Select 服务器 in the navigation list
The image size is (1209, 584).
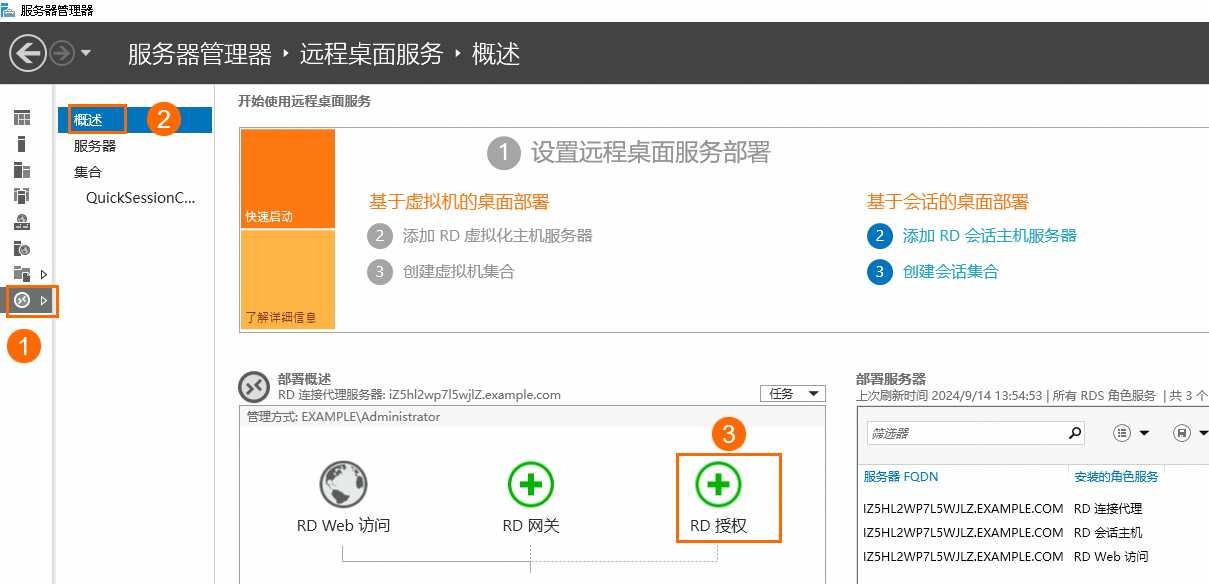(x=95, y=146)
